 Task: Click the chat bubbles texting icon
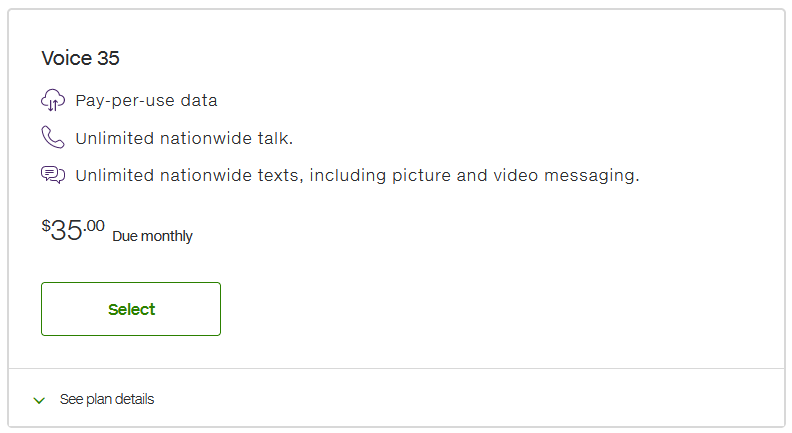(x=53, y=176)
